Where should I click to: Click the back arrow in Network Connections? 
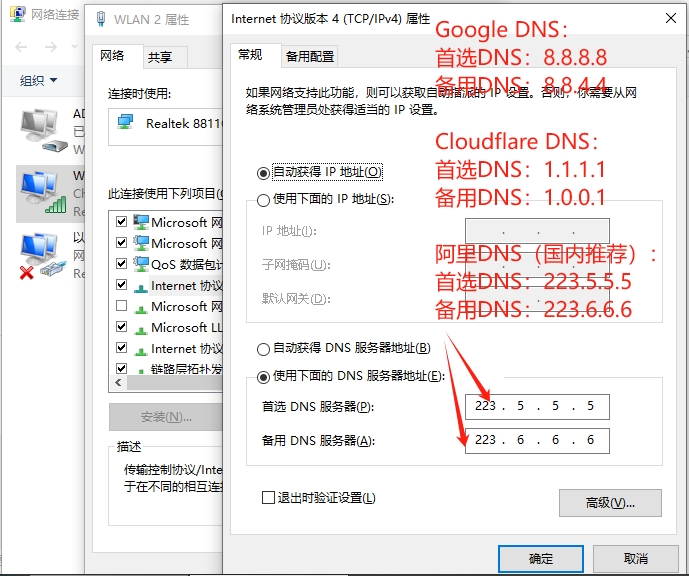pos(22,47)
